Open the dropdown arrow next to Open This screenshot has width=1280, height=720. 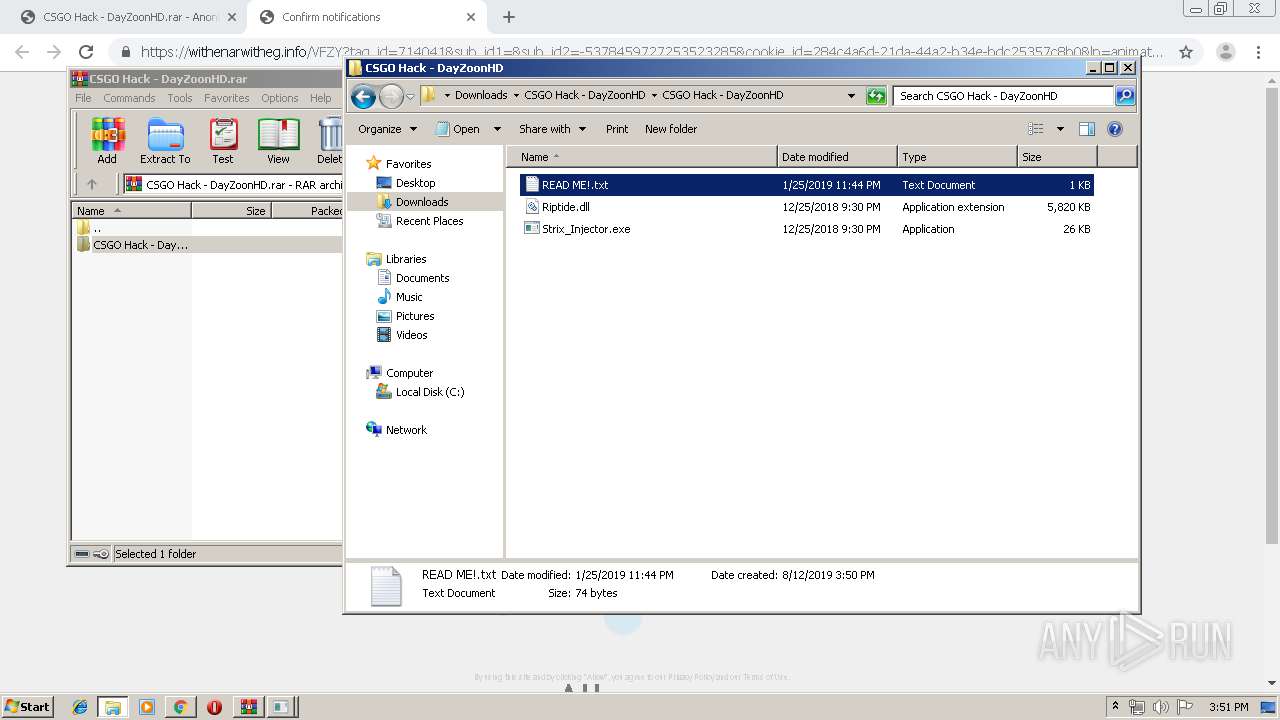pos(497,129)
